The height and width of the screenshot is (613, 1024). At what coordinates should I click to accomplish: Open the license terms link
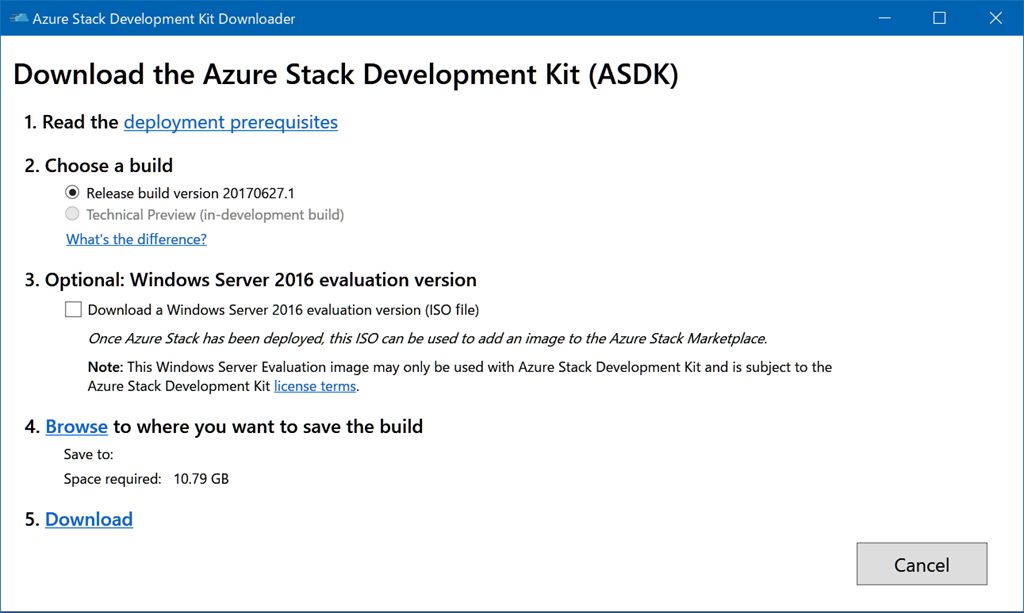(315, 386)
